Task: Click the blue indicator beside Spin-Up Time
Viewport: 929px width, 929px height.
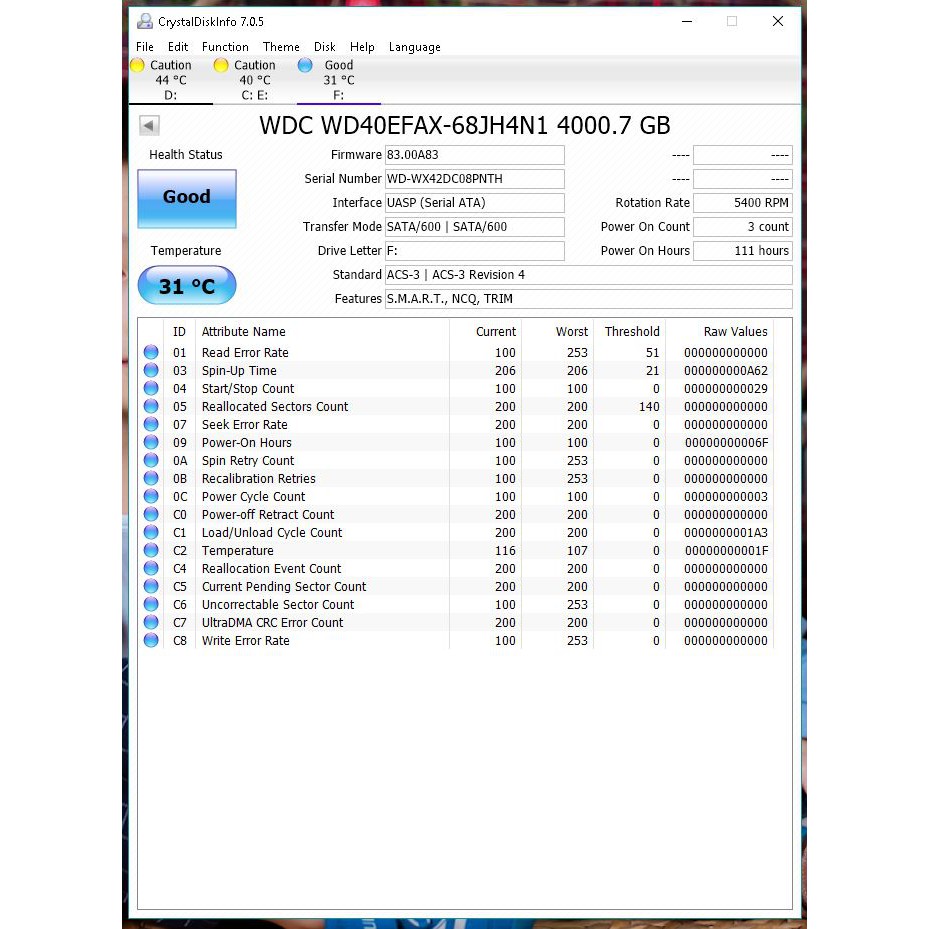Action: pos(151,370)
